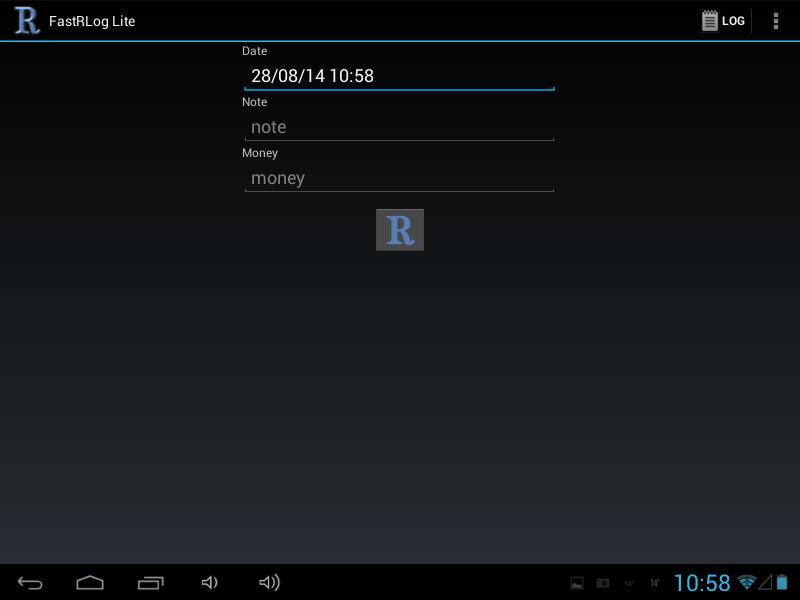The height and width of the screenshot is (600, 800).
Task: Tap the FastRLog Lite title text
Action: 92,21
